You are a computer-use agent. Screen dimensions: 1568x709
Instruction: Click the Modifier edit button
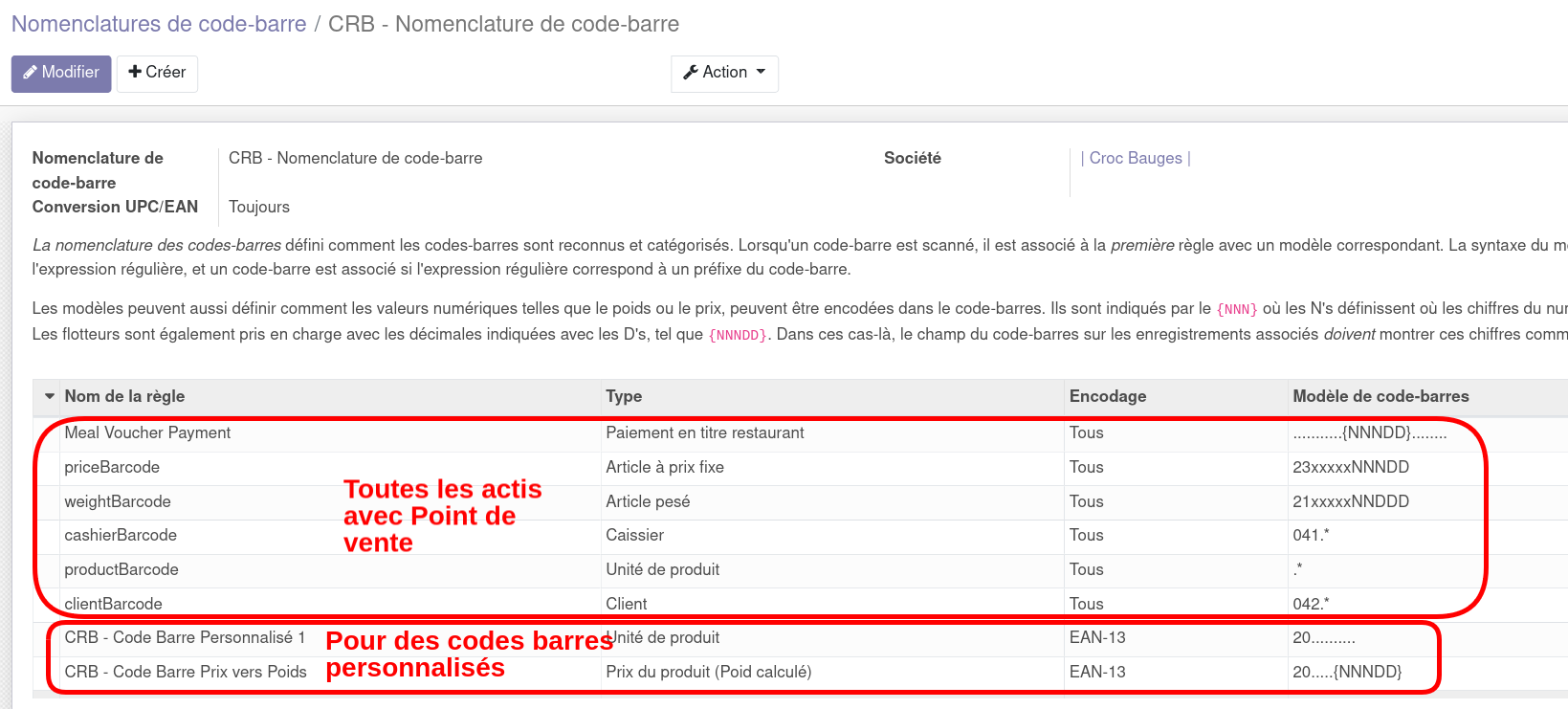tap(61, 73)
